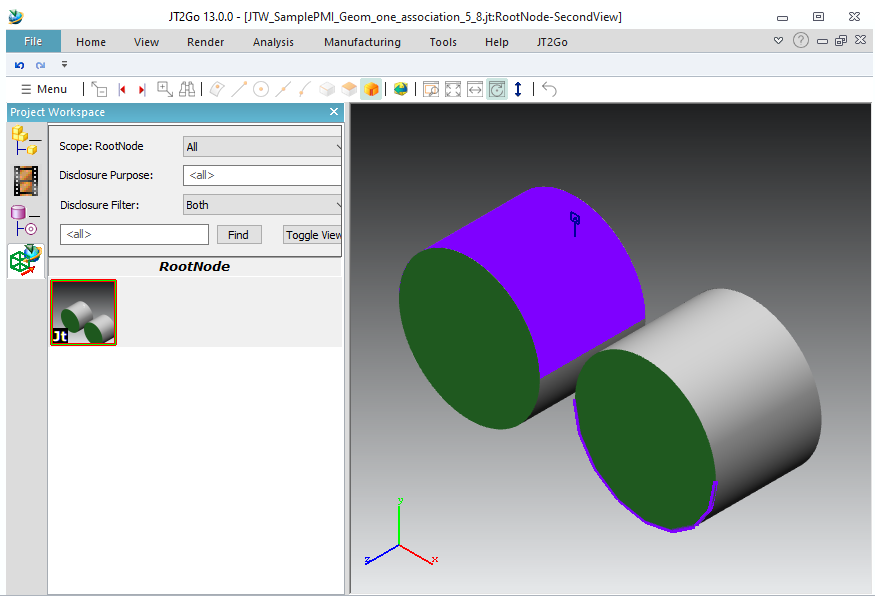This screenshot has width=875, height=596.
Task: Select the orange-topped box icon
Action: (349, 89)
